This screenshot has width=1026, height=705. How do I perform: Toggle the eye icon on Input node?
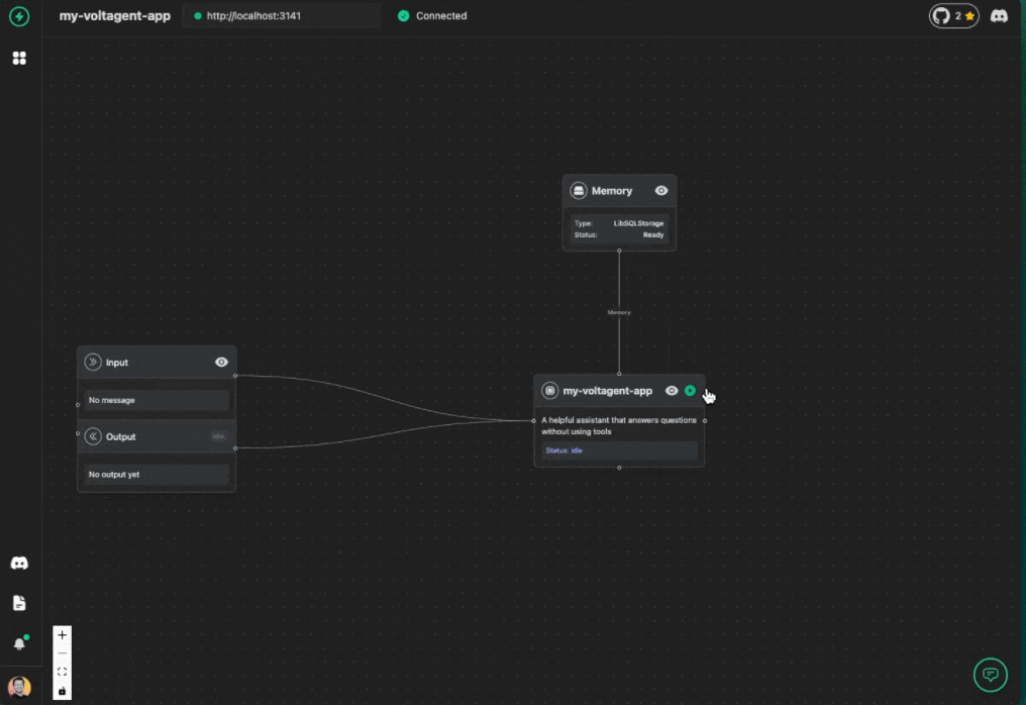(222, 362)
